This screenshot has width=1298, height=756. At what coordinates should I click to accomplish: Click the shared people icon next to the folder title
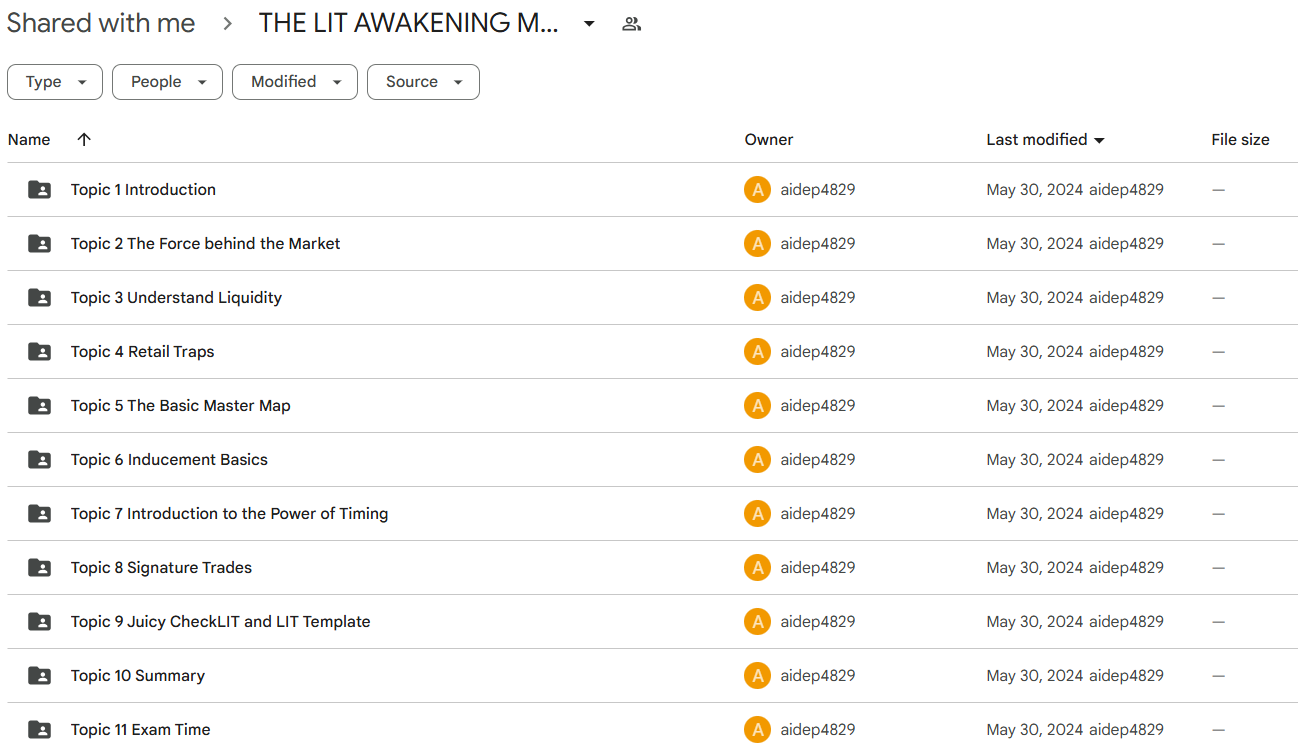click(x=631, y=24)
